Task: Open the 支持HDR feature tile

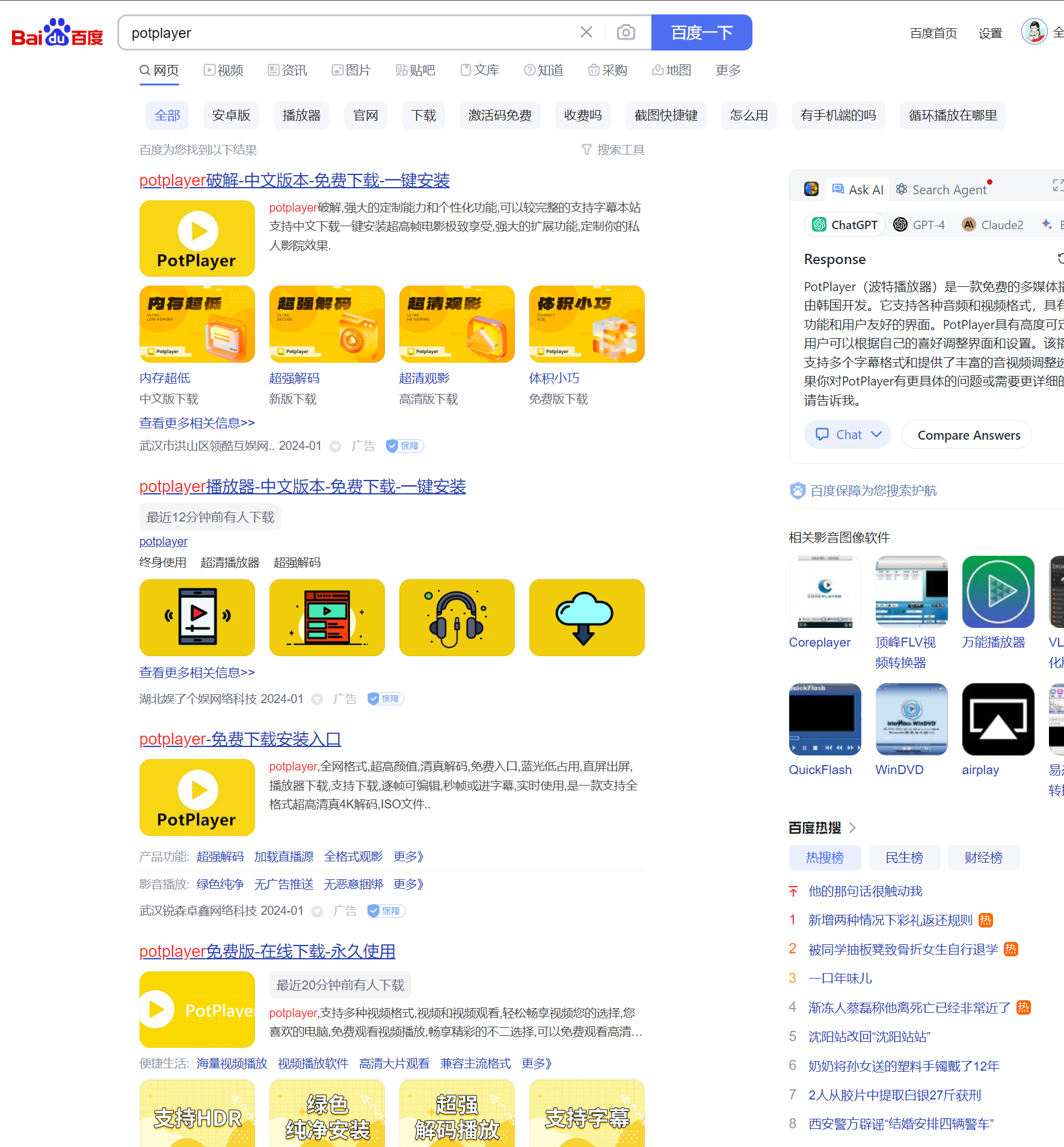Action: click(x=197, y=1113)
